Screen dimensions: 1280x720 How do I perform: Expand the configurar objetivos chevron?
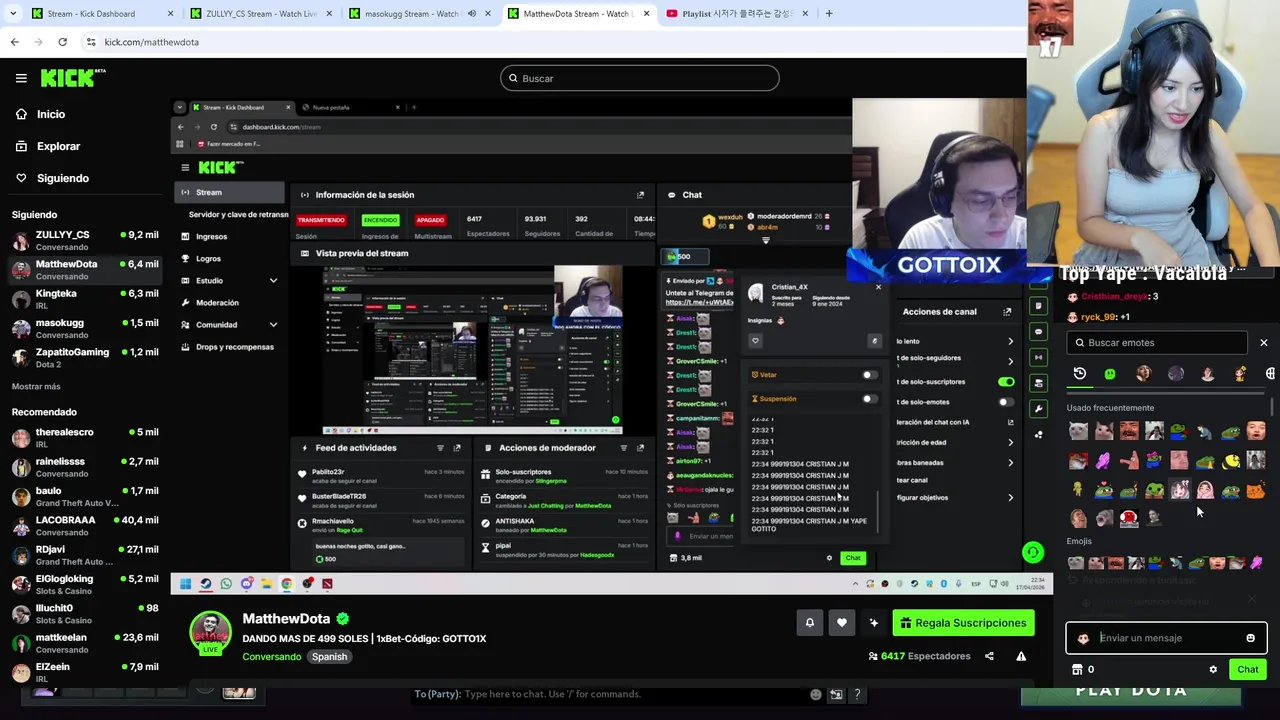pyautogui.click(x=1010, y=498)
